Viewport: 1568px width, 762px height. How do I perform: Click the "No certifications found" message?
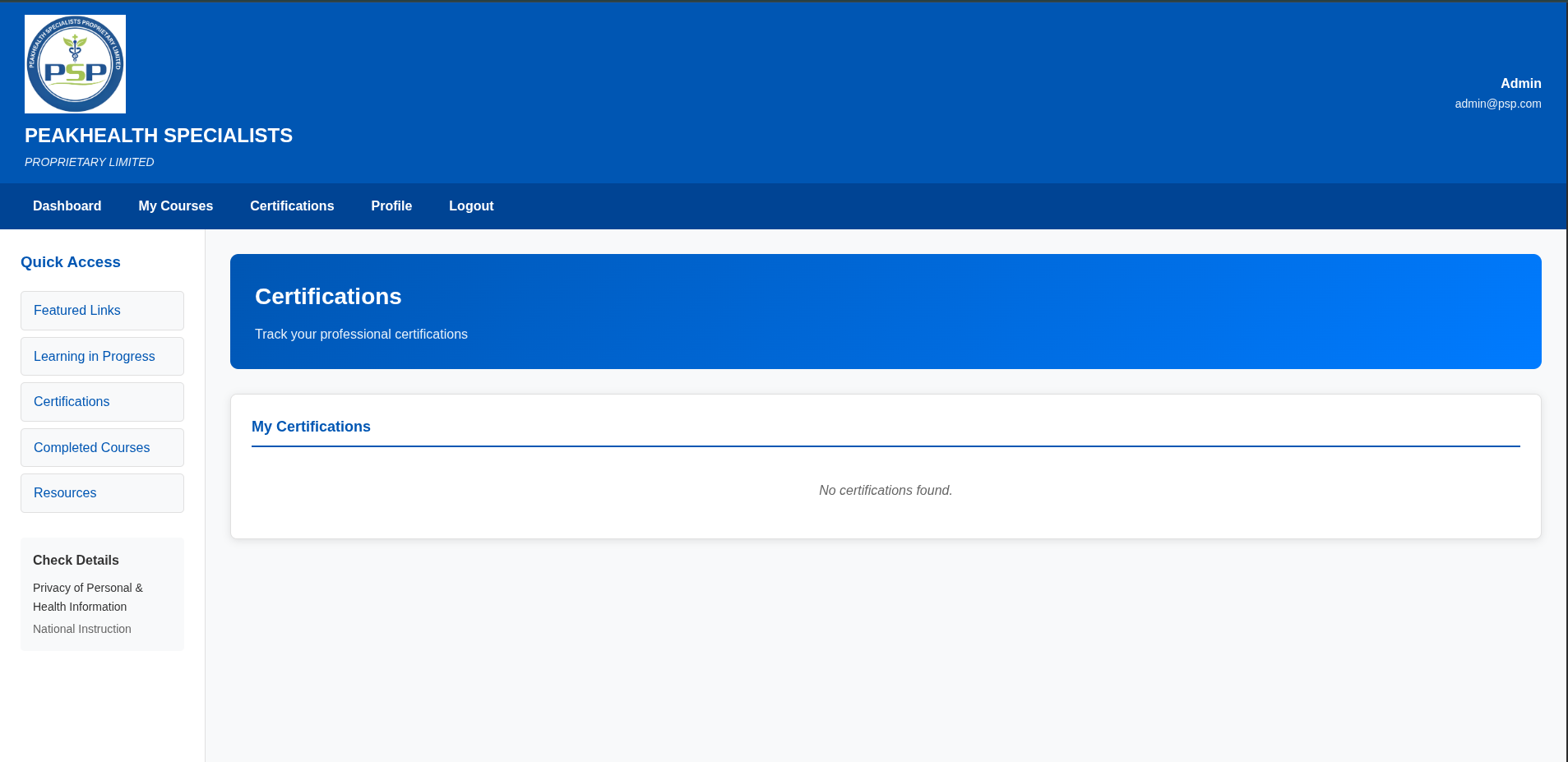click(886, 491)
